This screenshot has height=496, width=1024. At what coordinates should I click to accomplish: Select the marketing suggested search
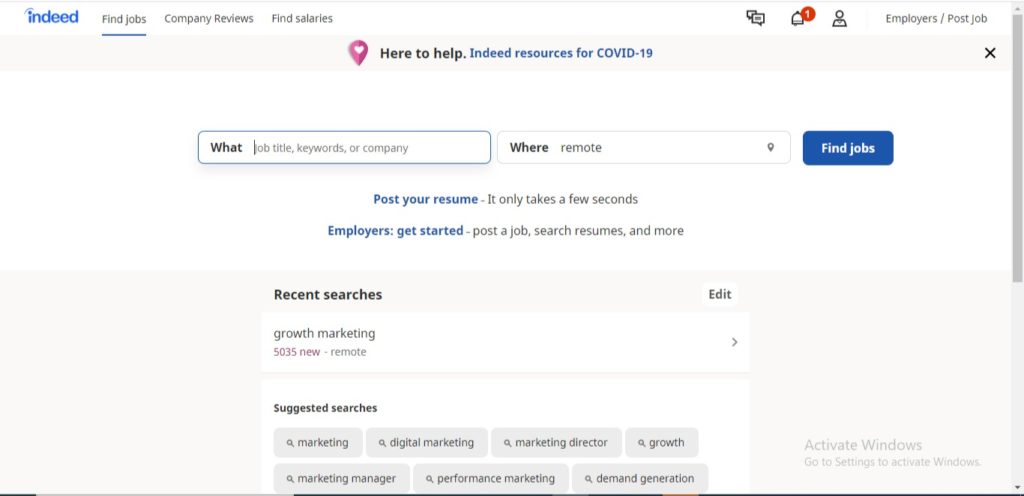(x=317, y=442)
